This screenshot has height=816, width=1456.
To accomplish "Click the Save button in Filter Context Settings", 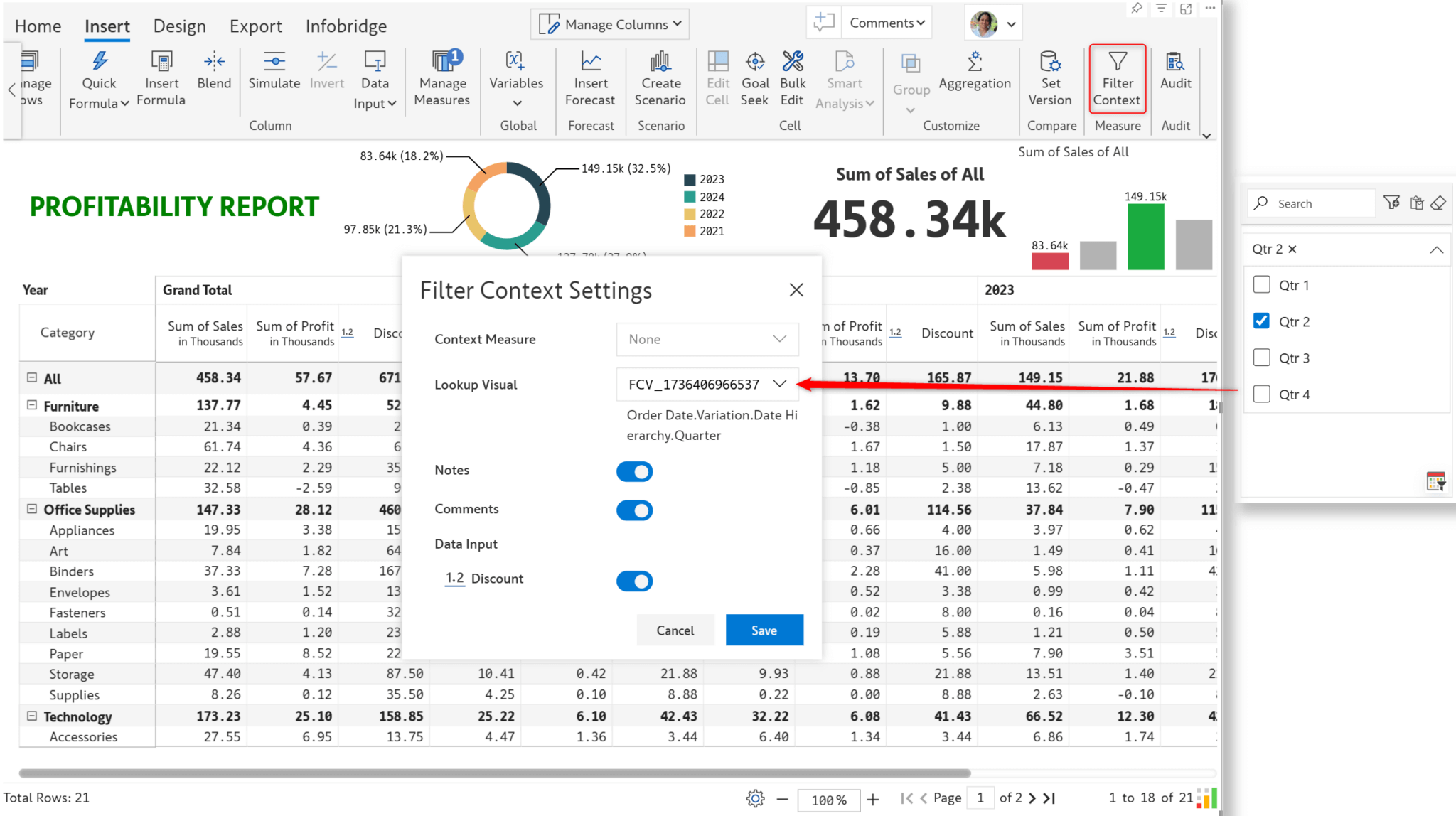I will [x=764, y=630].
